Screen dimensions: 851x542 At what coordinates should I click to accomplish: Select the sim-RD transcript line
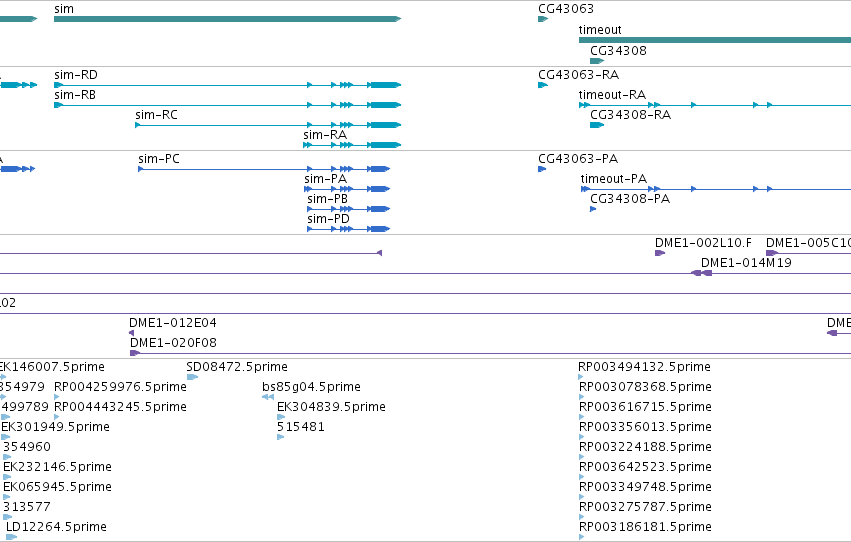pos(227,85)
